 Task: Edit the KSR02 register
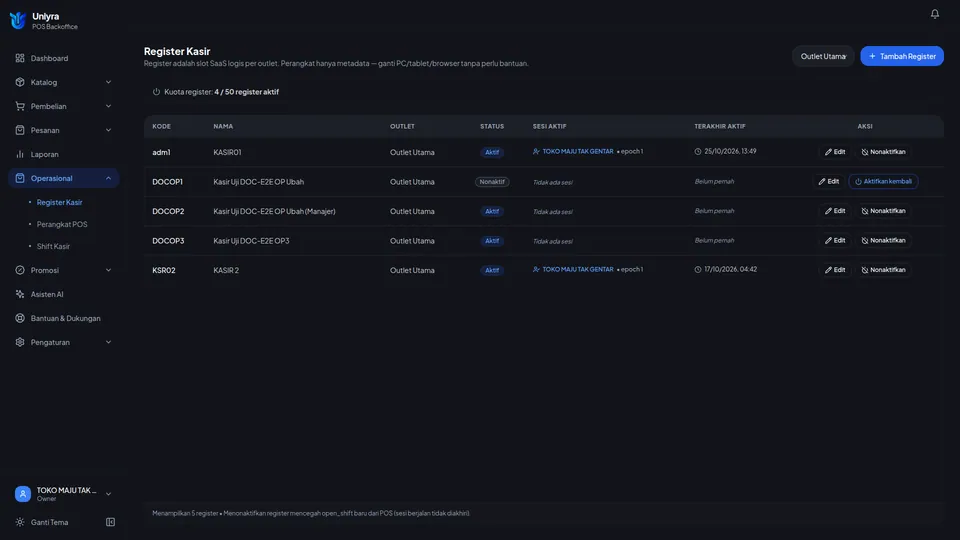[834, 269]
